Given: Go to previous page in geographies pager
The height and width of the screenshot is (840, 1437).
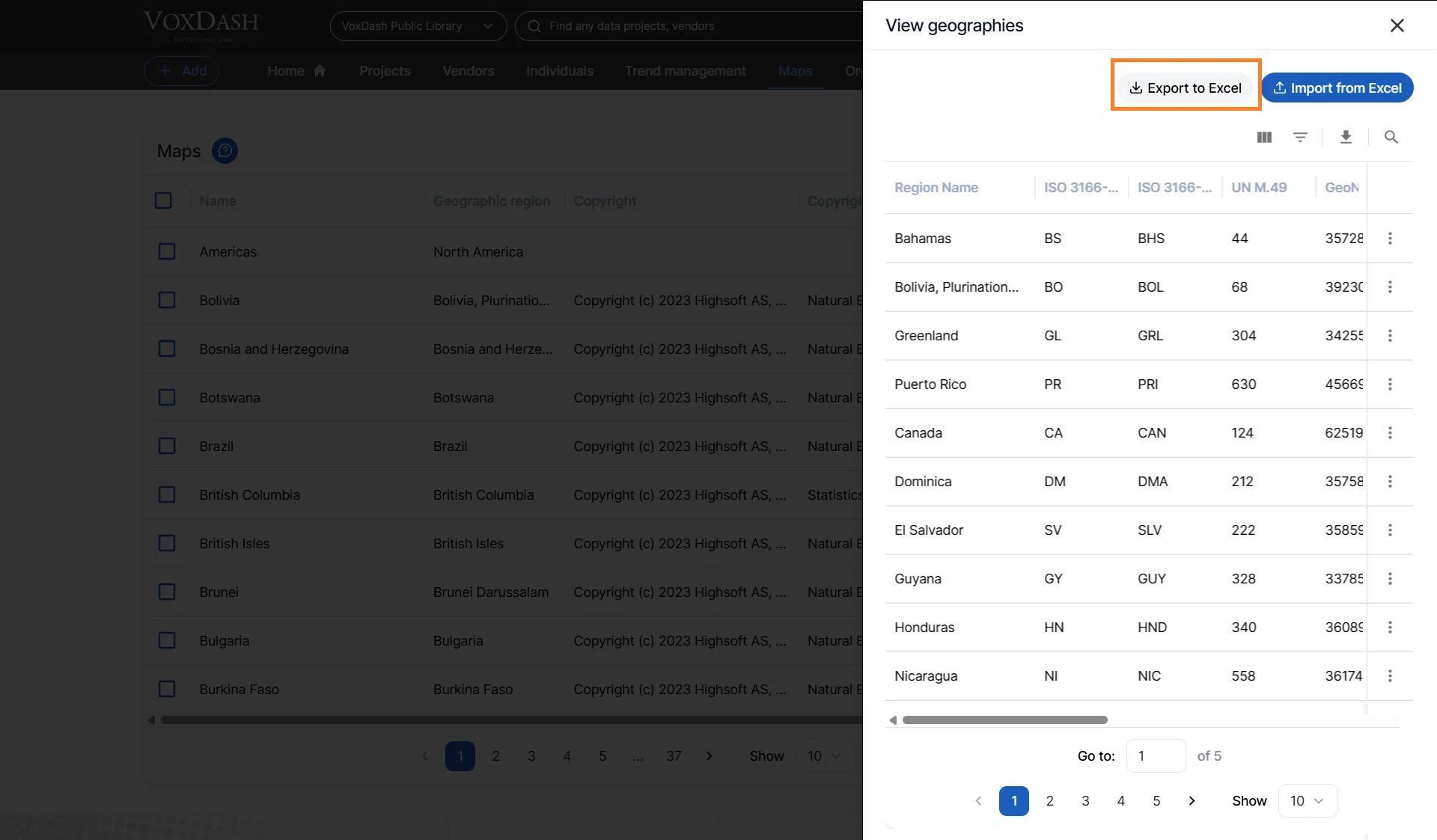Looking at the screenshot, I should click(x=978, y=801).
